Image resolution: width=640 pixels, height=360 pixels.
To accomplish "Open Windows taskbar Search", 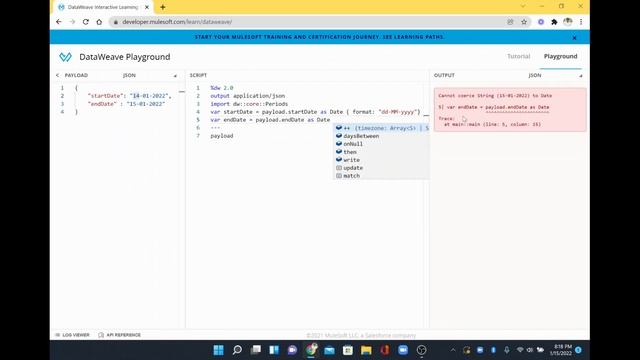I will click(237, 350).
